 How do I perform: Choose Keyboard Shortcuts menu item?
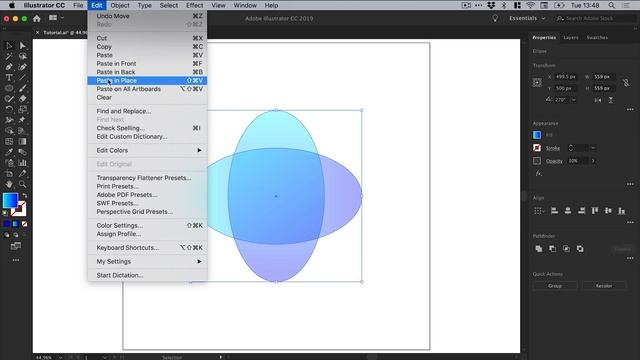tap(148, 248)
